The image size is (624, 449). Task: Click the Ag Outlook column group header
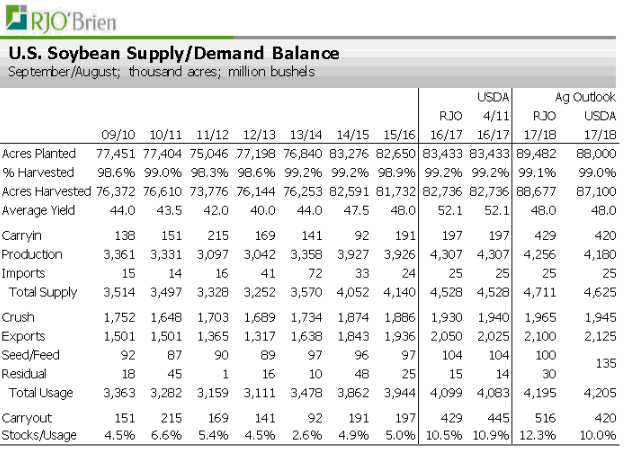point(585,97)
